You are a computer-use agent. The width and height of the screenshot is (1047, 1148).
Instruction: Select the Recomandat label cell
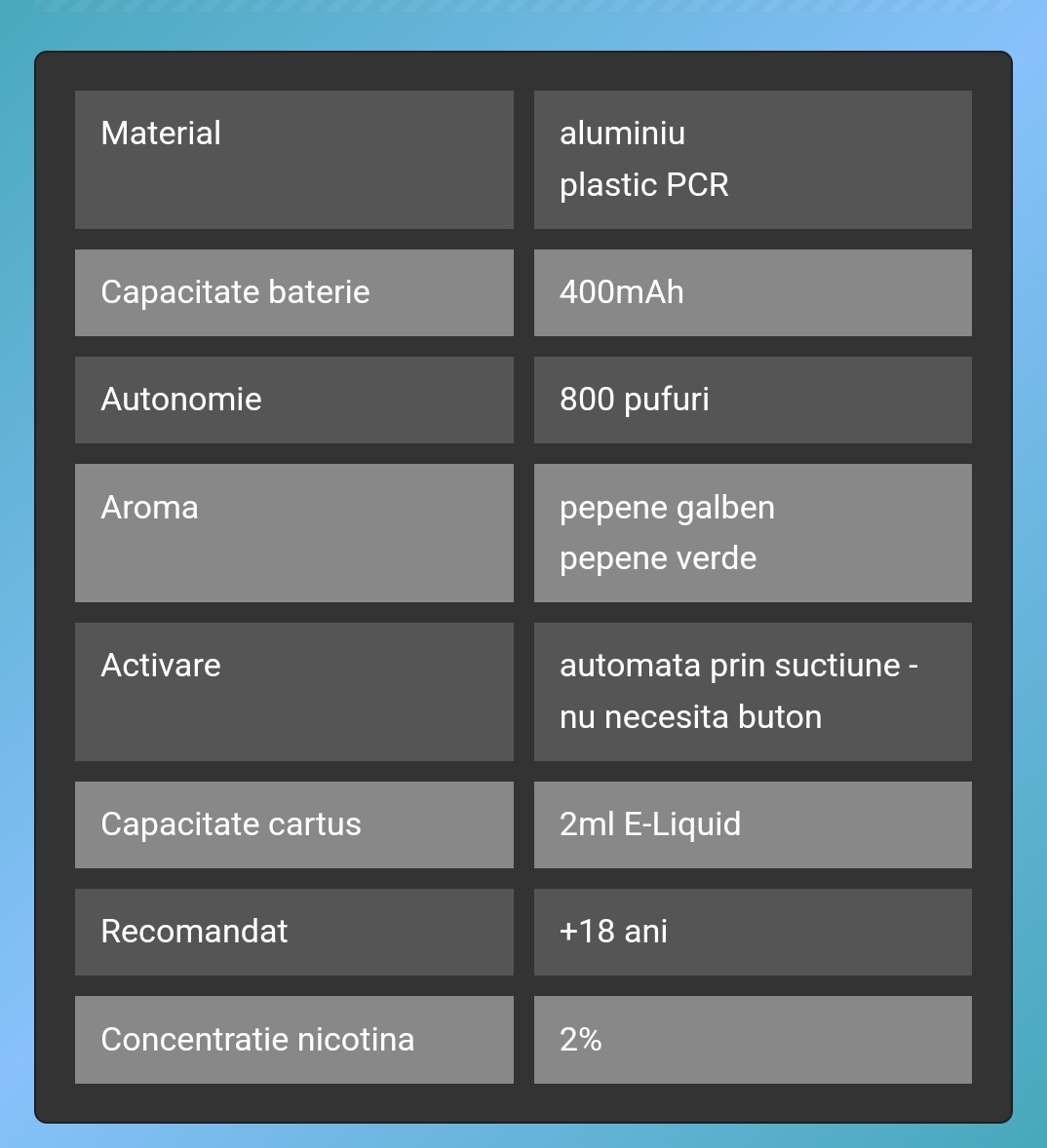click(x=293, y=932)
